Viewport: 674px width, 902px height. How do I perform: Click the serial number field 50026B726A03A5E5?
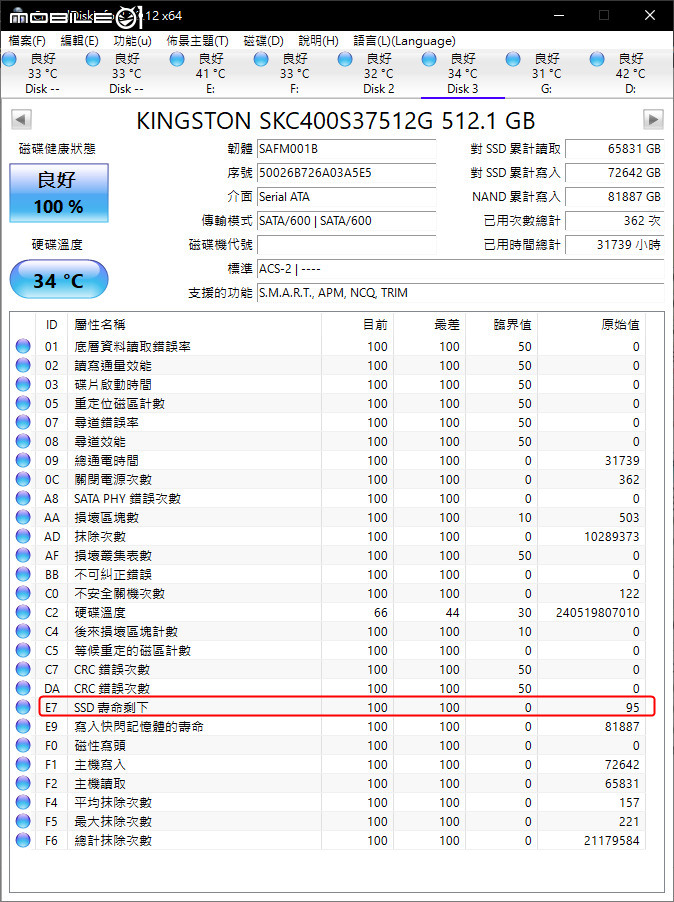click(346, 173)
